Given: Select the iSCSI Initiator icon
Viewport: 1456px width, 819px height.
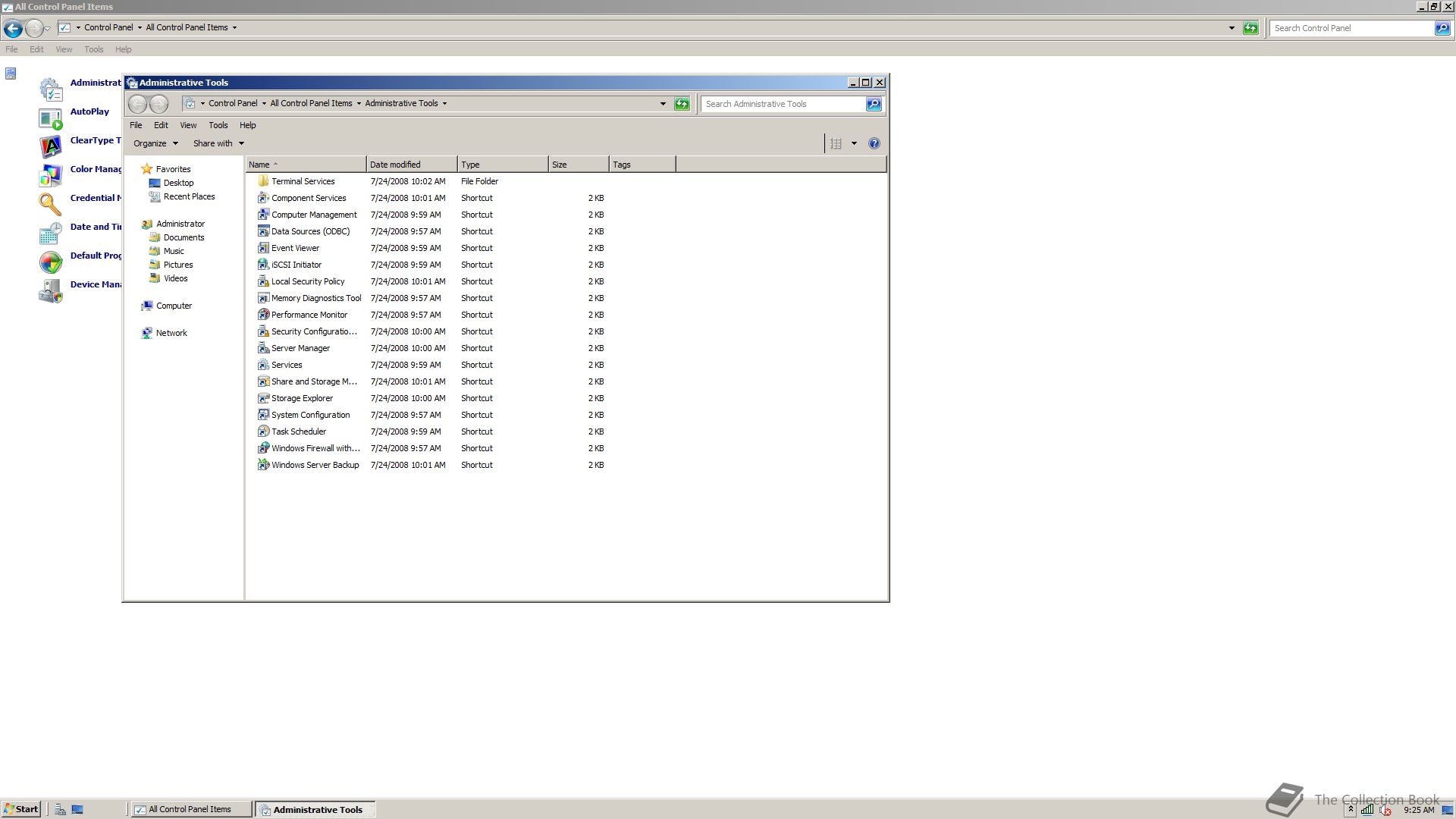Looking at the screenshot, I should [x=263, y=265].
